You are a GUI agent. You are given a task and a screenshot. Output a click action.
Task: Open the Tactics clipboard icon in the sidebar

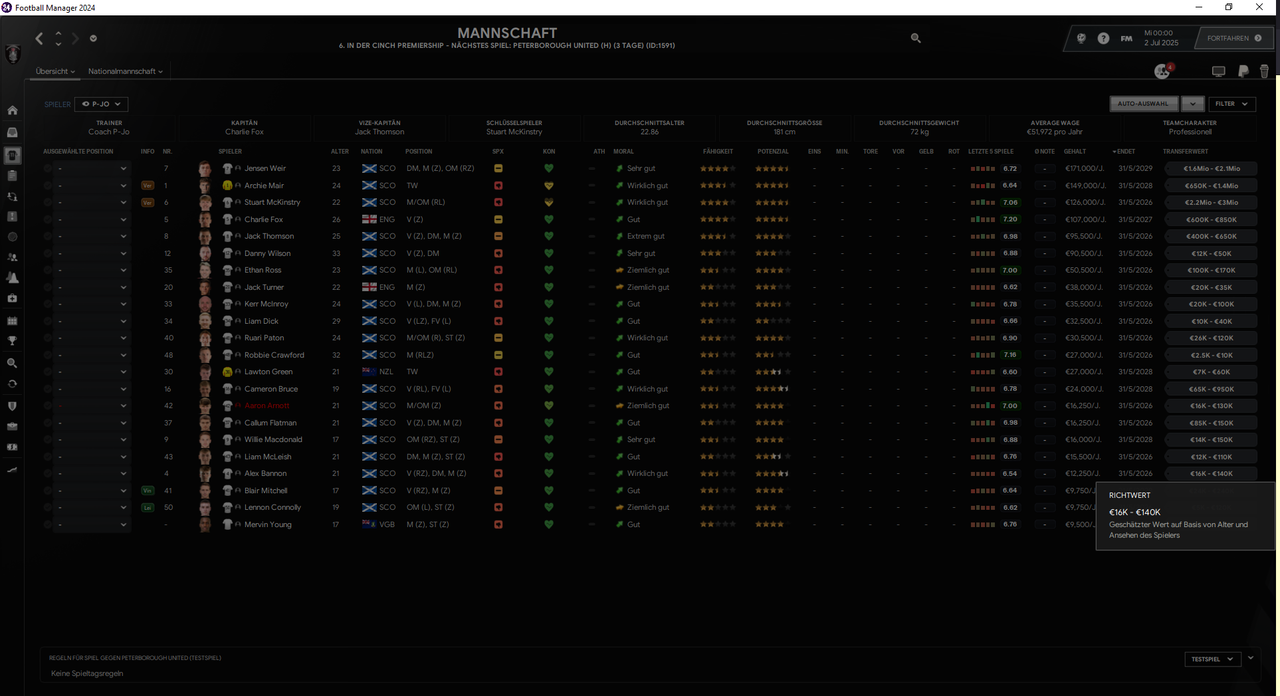(x=12, y=174)
